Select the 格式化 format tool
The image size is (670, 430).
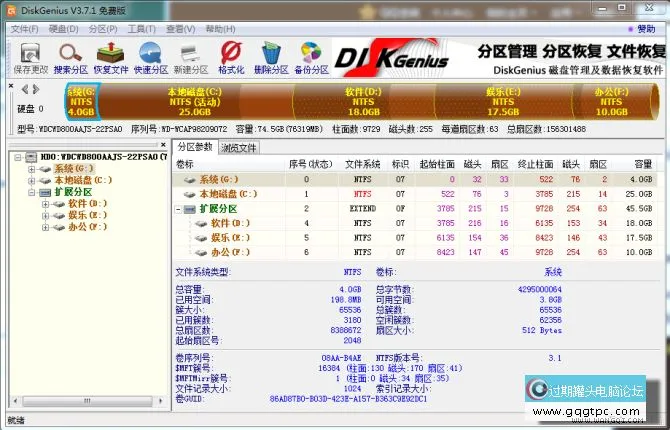pos(231,58)
